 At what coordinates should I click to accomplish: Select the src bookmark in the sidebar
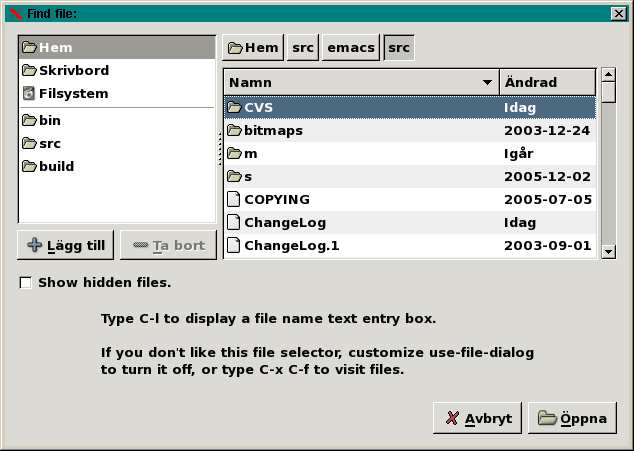tap(117, 143)
